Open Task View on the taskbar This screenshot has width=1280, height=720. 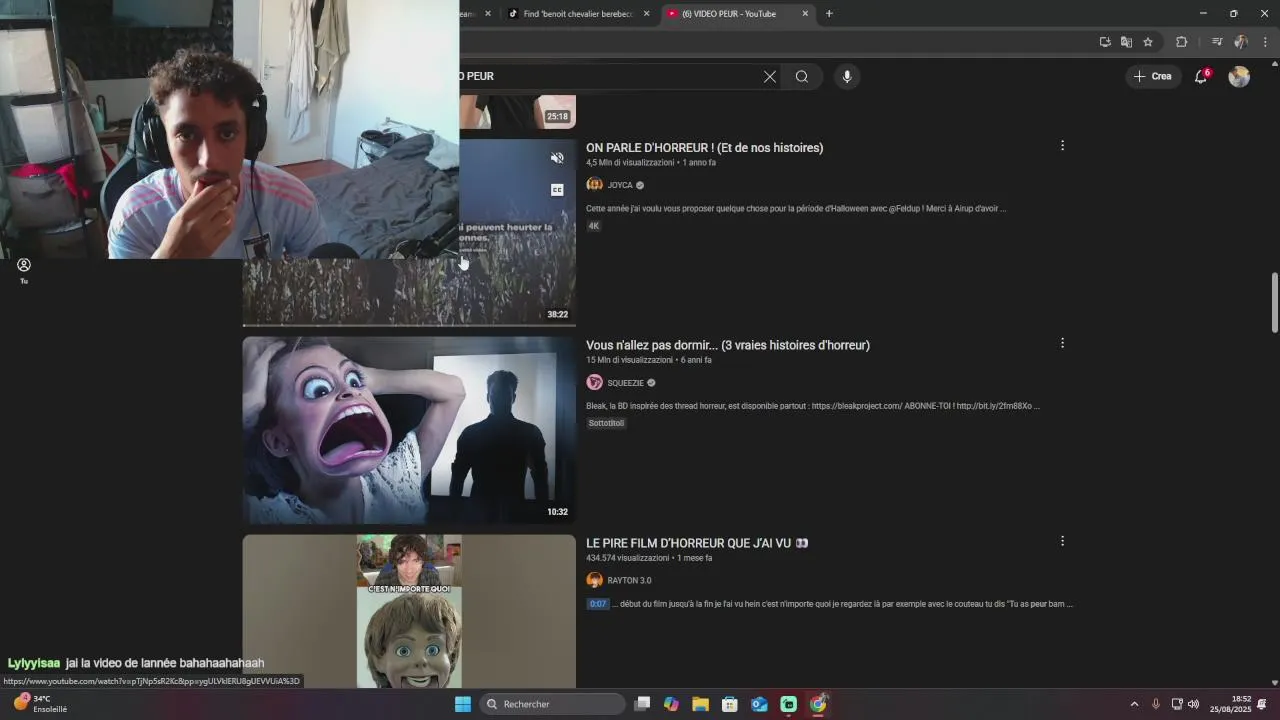point(642,704)
